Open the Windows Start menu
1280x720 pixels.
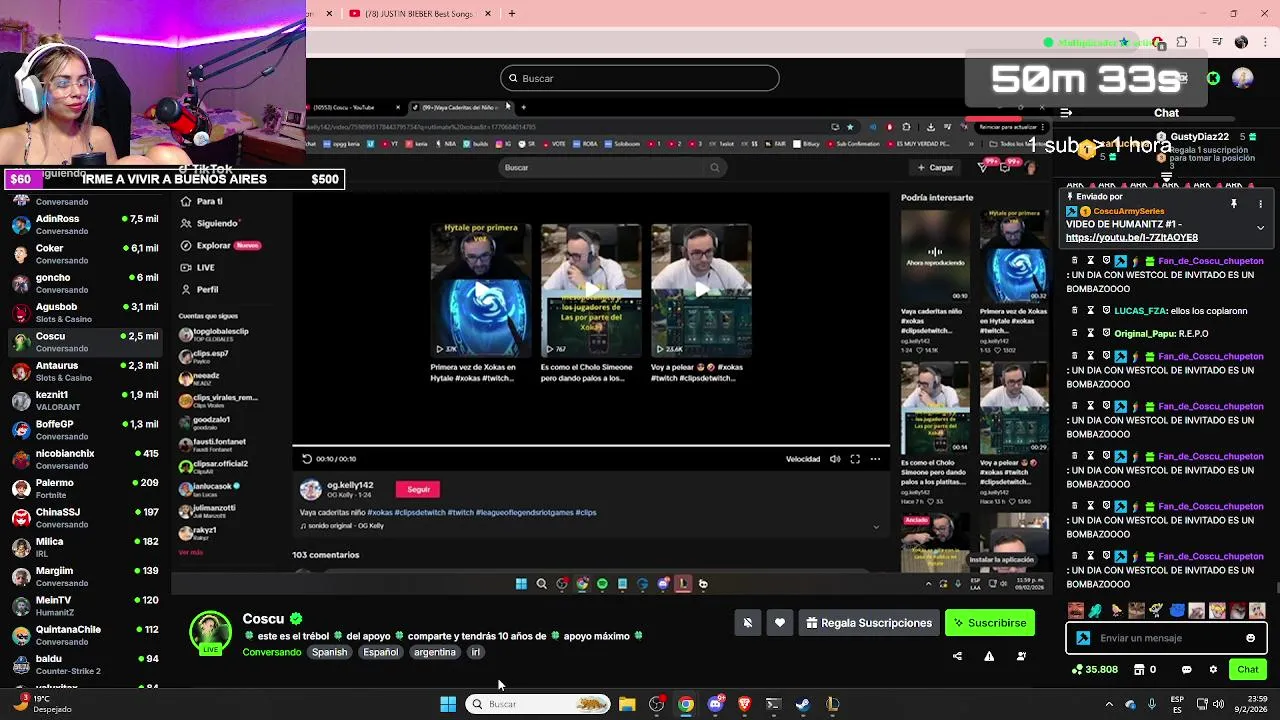click(x=448, y=704)
